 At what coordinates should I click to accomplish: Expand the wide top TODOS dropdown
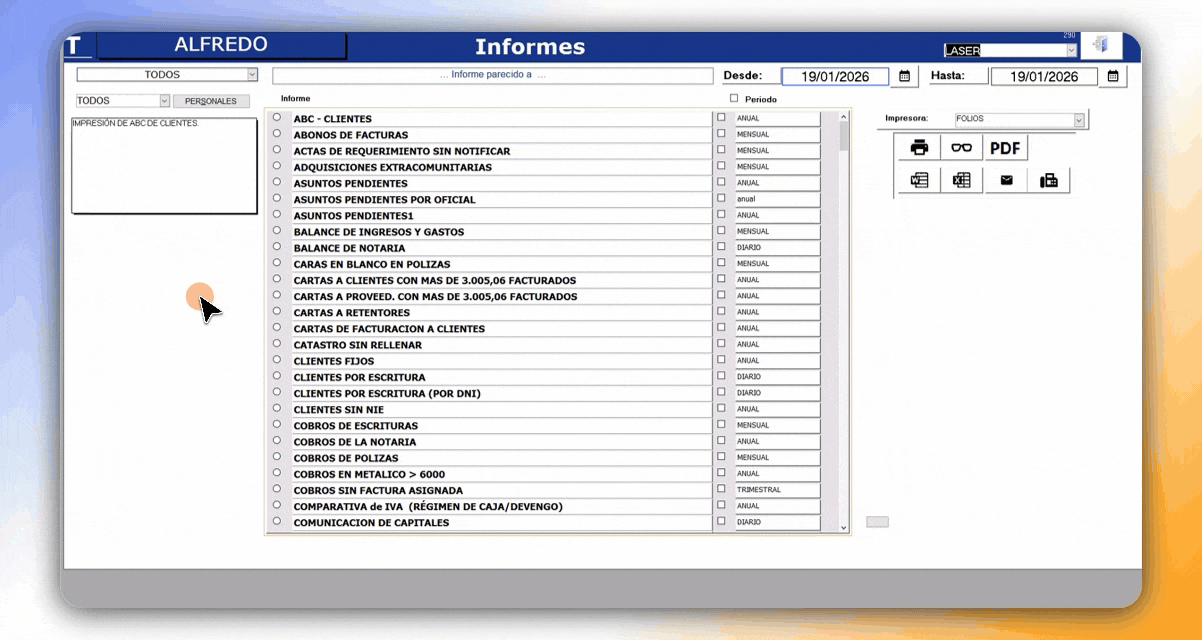tap(252, 75)
